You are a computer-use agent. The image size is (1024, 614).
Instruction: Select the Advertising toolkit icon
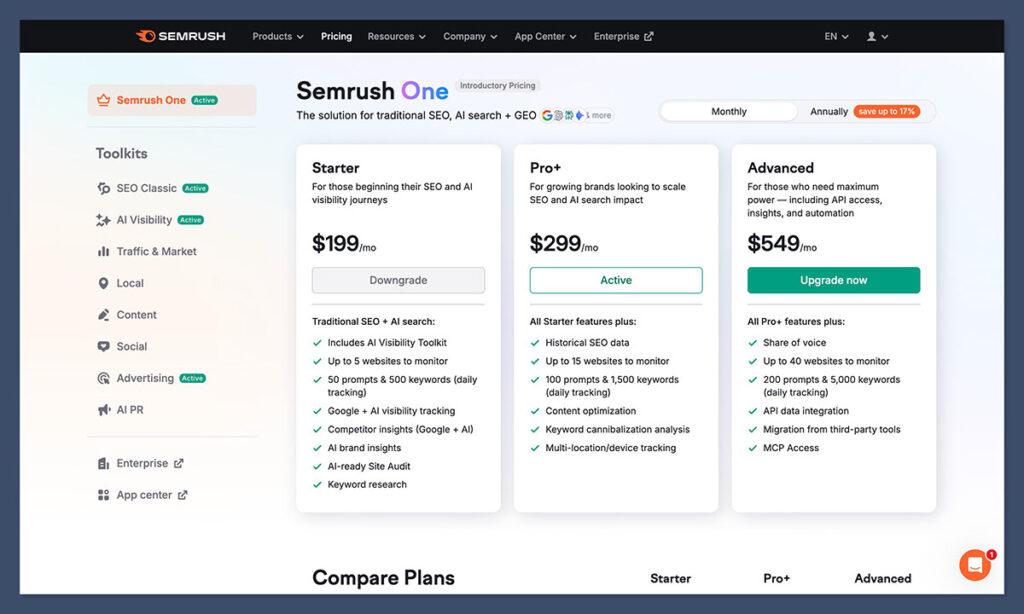[101, 378]
